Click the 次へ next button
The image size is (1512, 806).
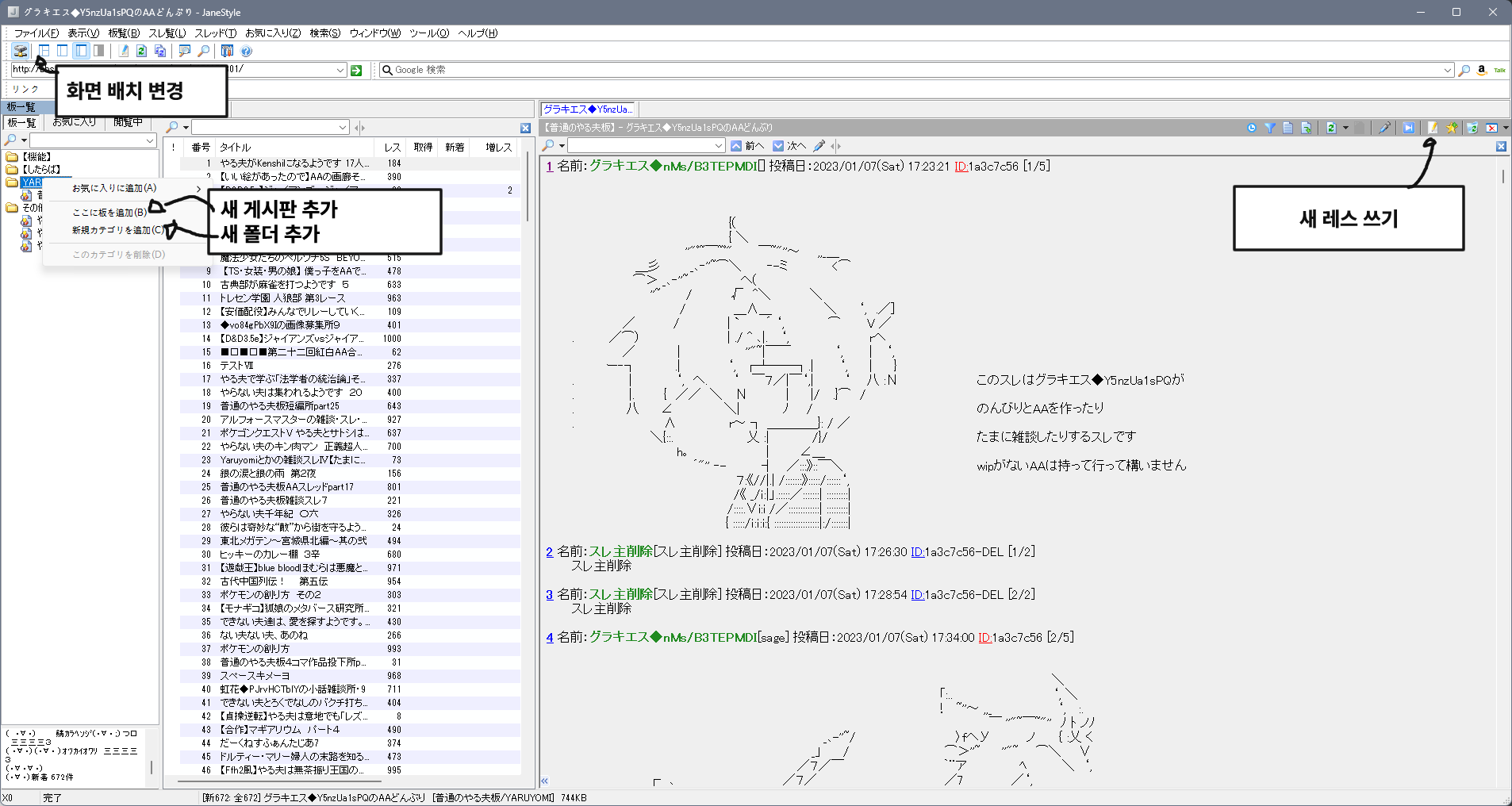tap(789, 146)
